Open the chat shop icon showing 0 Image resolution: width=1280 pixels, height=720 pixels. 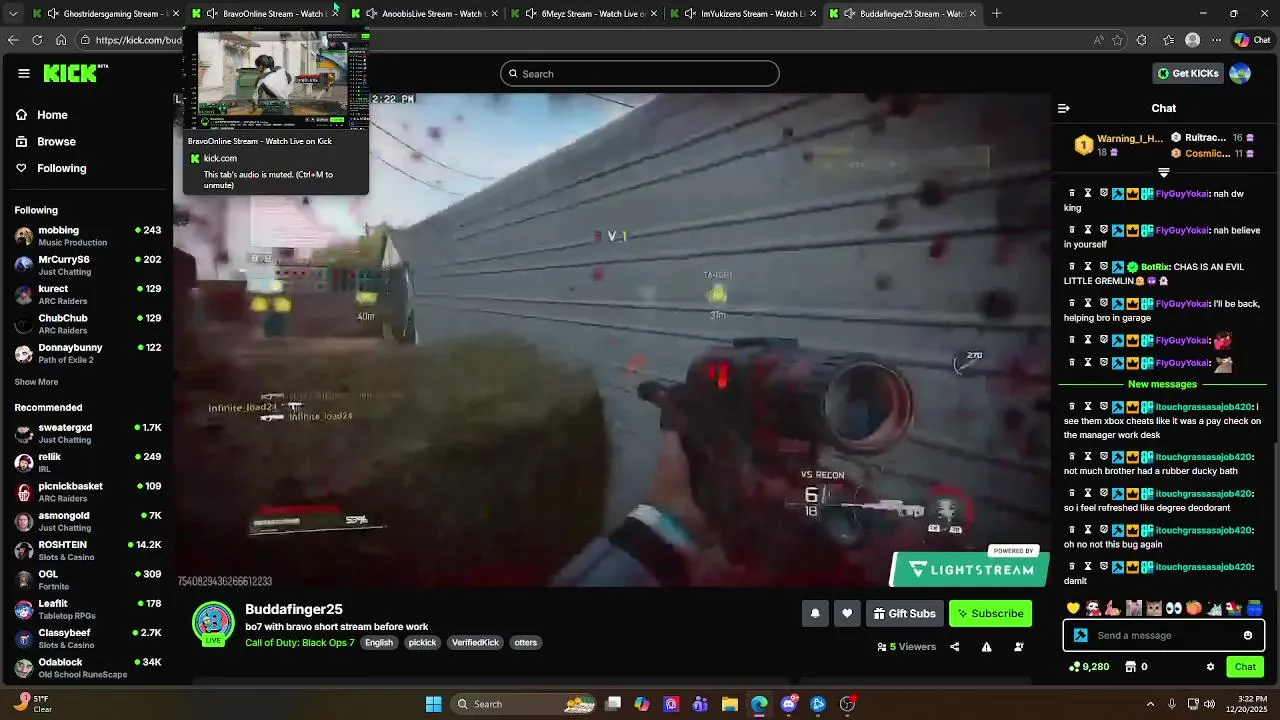coord(1136,667)
